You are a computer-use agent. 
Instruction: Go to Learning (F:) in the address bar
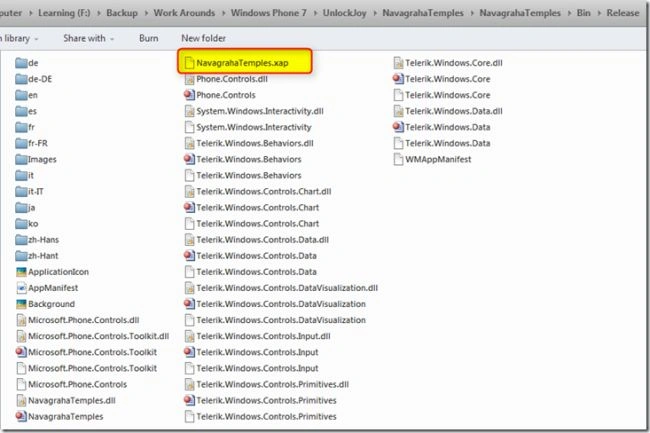64,13
